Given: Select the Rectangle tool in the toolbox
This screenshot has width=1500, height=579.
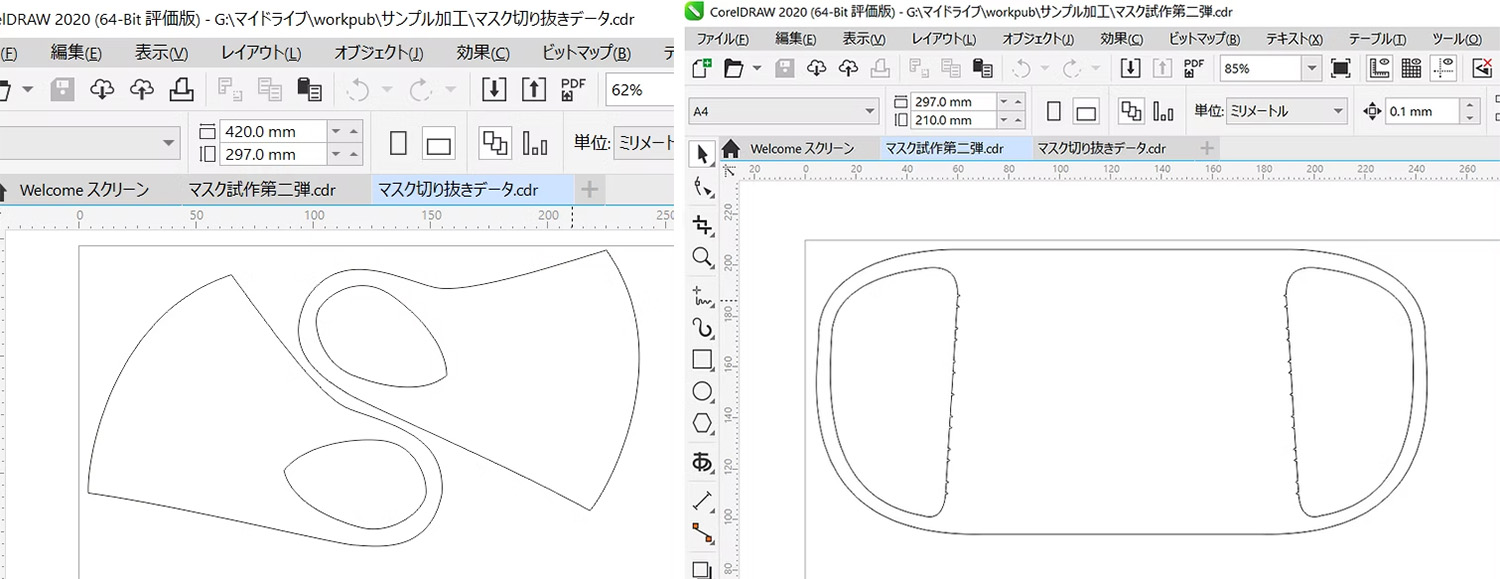Looking at the screenshot, I should [702, 359].
